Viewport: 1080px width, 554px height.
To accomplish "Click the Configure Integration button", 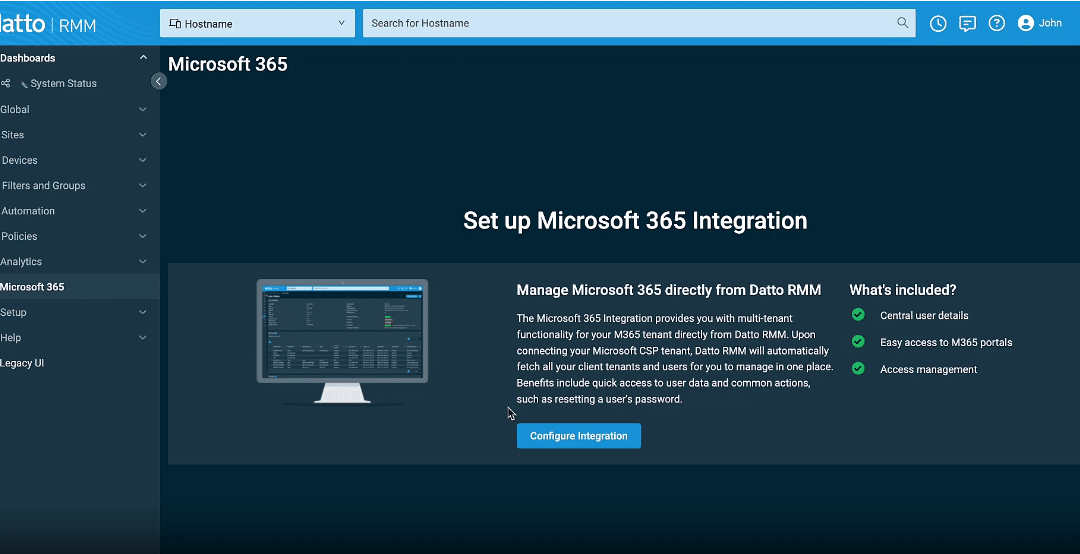I will coord(579,435).
